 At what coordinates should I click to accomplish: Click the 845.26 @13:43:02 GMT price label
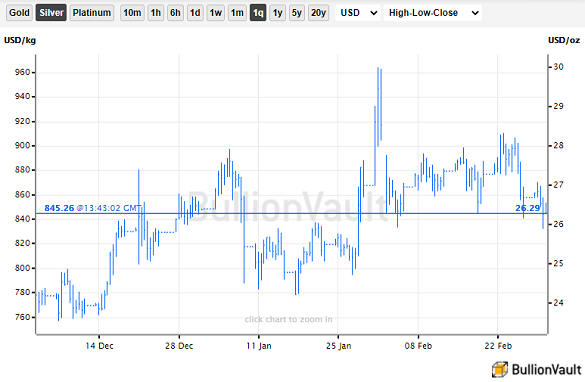pyautogui.click(x=93, y=208)
